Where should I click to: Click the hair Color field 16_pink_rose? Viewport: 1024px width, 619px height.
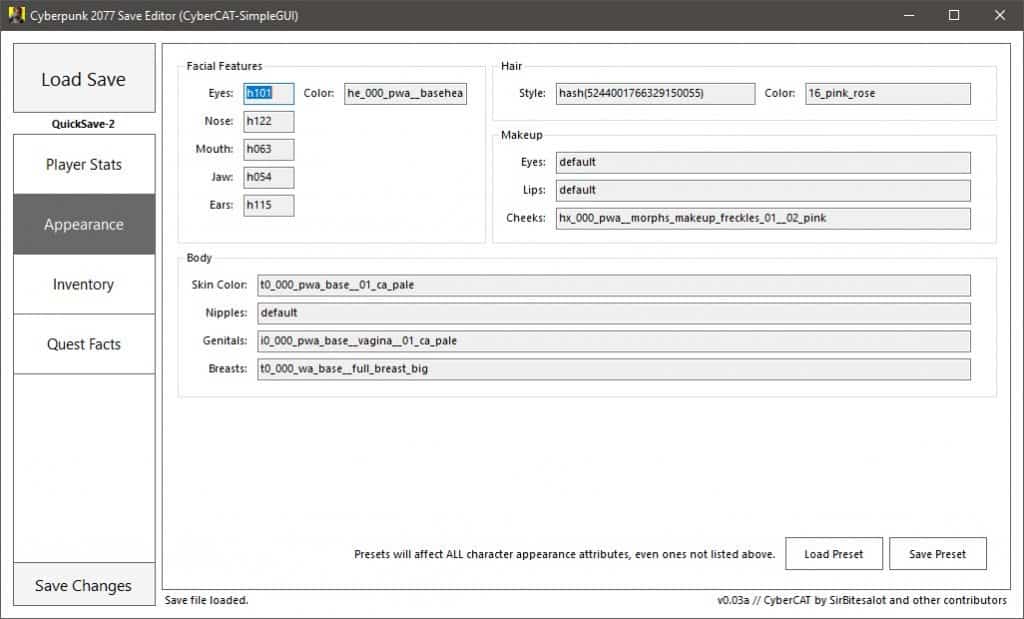point(887,93)
